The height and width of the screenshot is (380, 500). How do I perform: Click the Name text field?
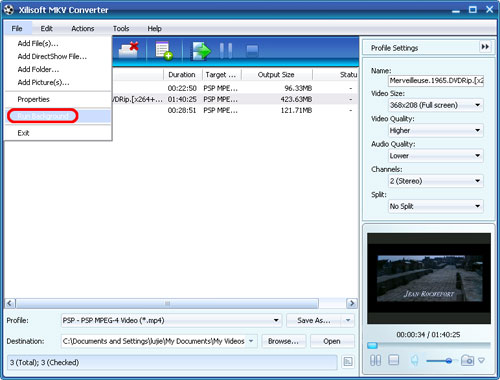pyautogui.click(x=436, y=80)
